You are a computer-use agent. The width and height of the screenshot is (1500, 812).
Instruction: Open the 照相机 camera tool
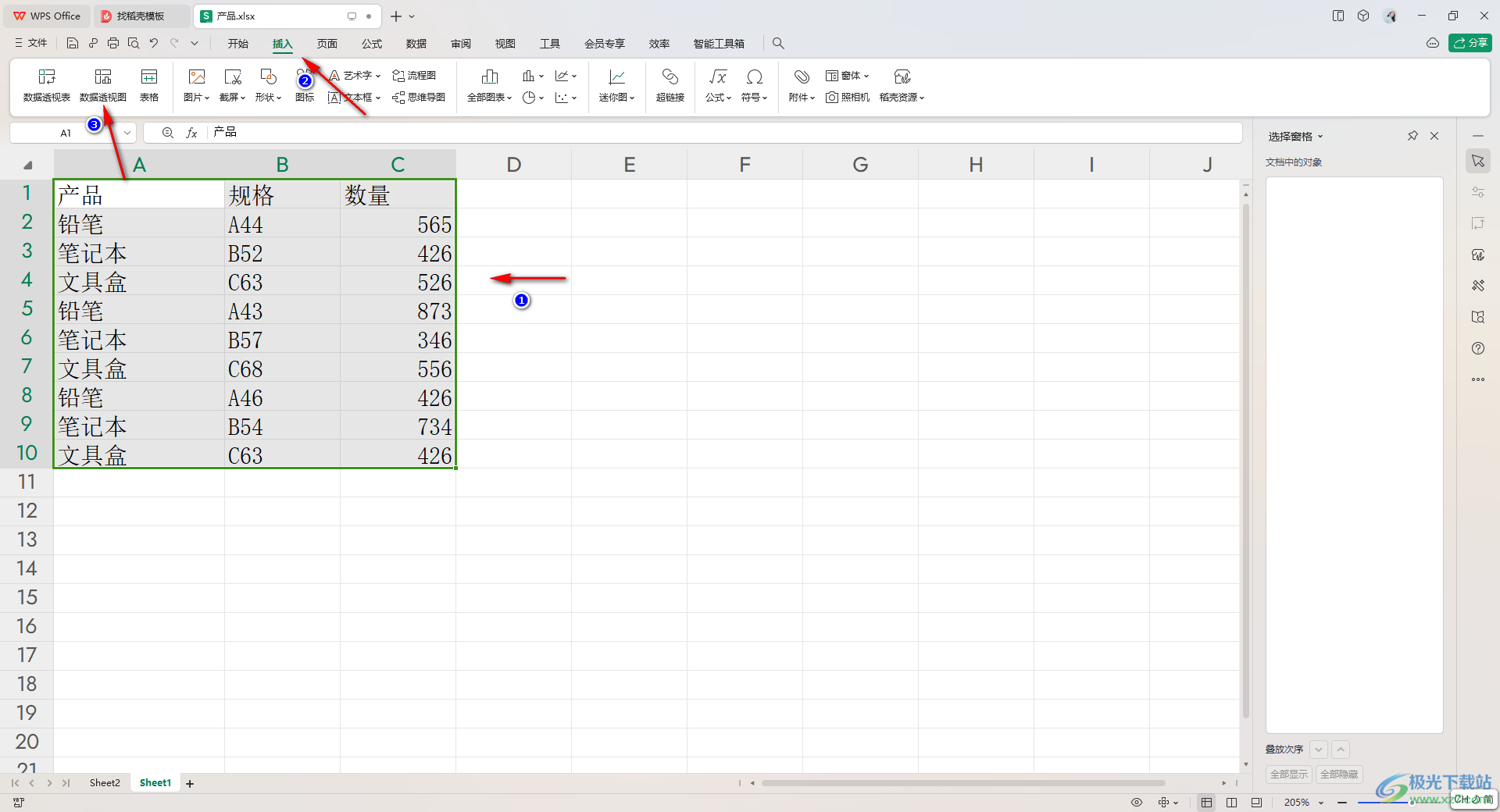point(848,98)
